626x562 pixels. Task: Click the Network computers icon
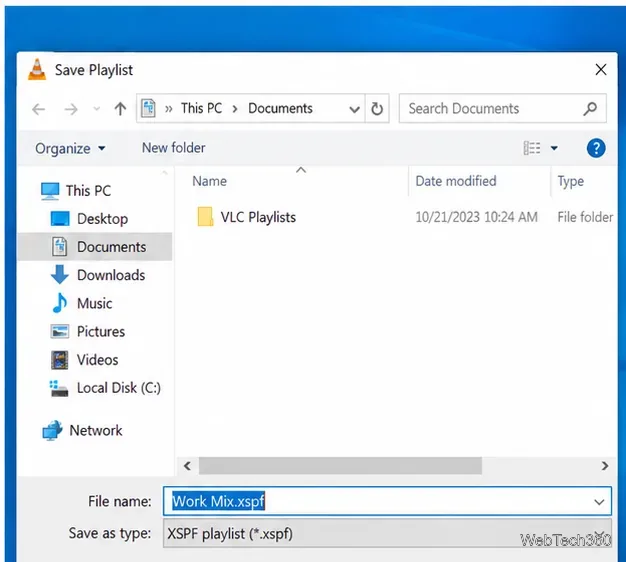click(52, 431)
